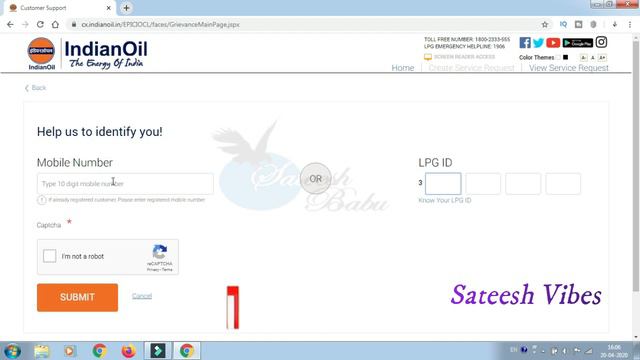Open File Explorer from taskbar
The height and width of the screenshot is (360, 640).
(x=41, y=351)
